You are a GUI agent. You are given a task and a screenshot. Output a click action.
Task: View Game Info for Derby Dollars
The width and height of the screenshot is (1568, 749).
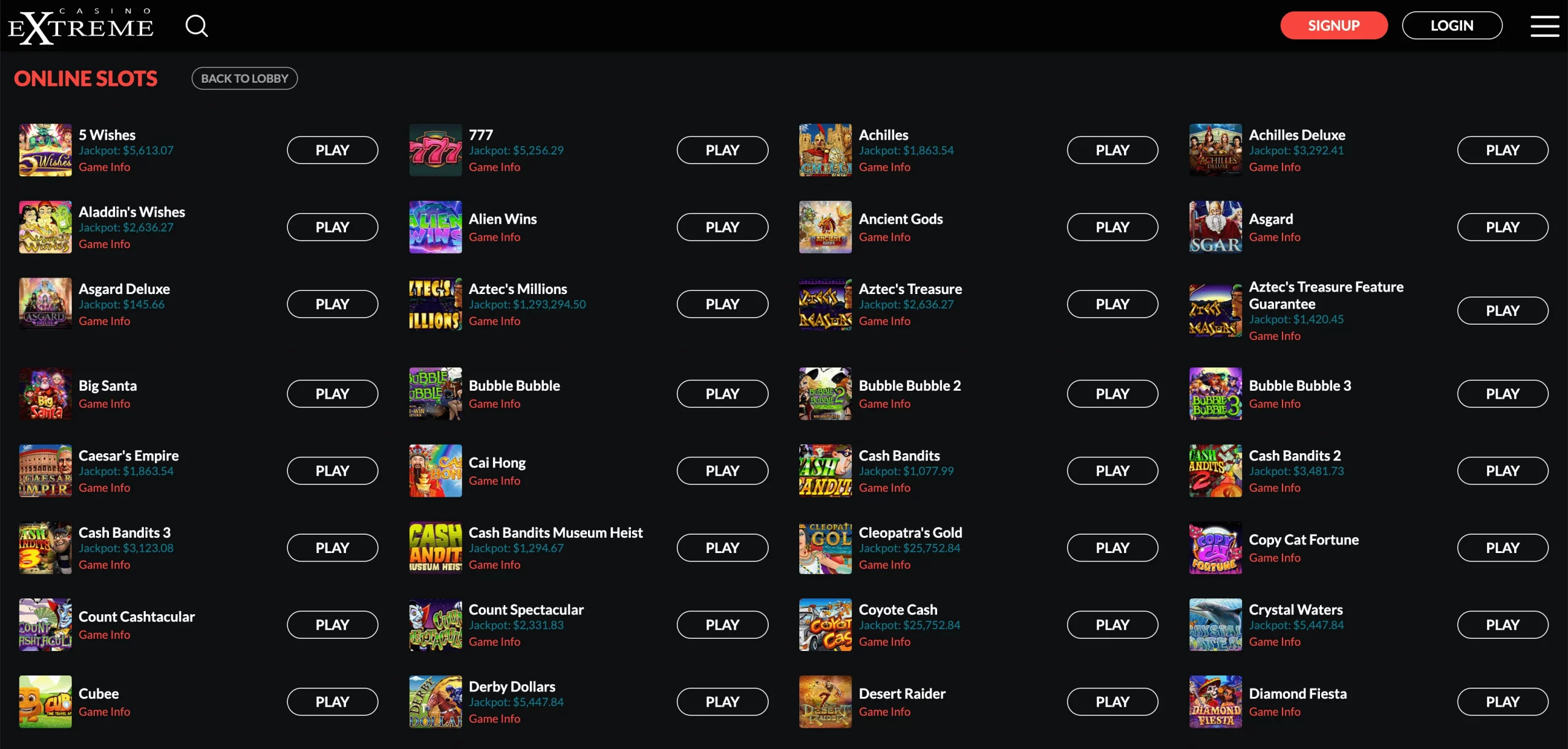[x=494, y=719]
